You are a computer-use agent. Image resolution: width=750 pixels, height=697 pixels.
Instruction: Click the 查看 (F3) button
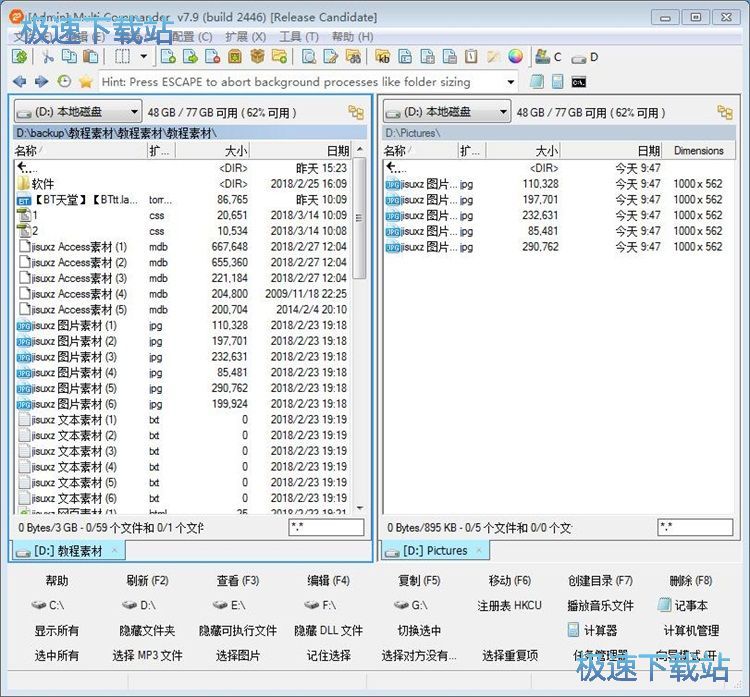(238, 581)
